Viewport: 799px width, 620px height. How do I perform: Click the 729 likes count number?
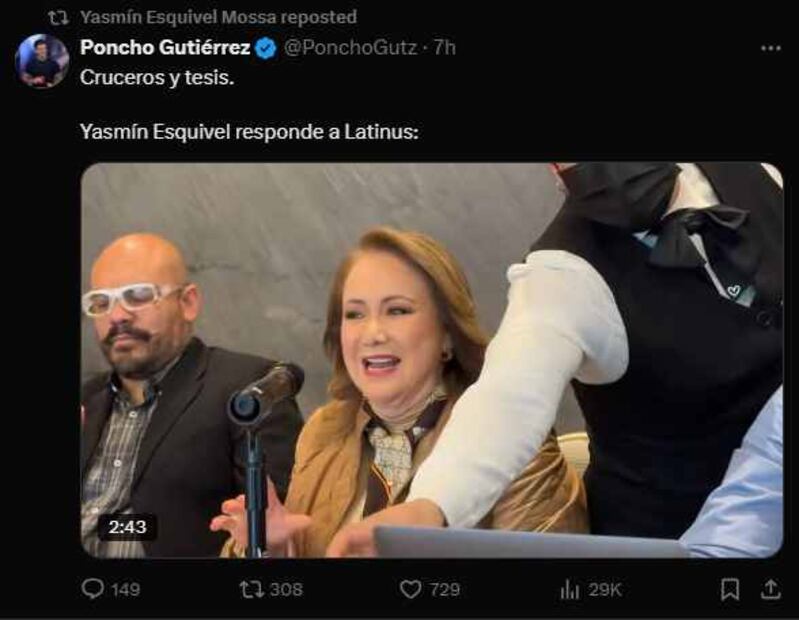(444, 589)
